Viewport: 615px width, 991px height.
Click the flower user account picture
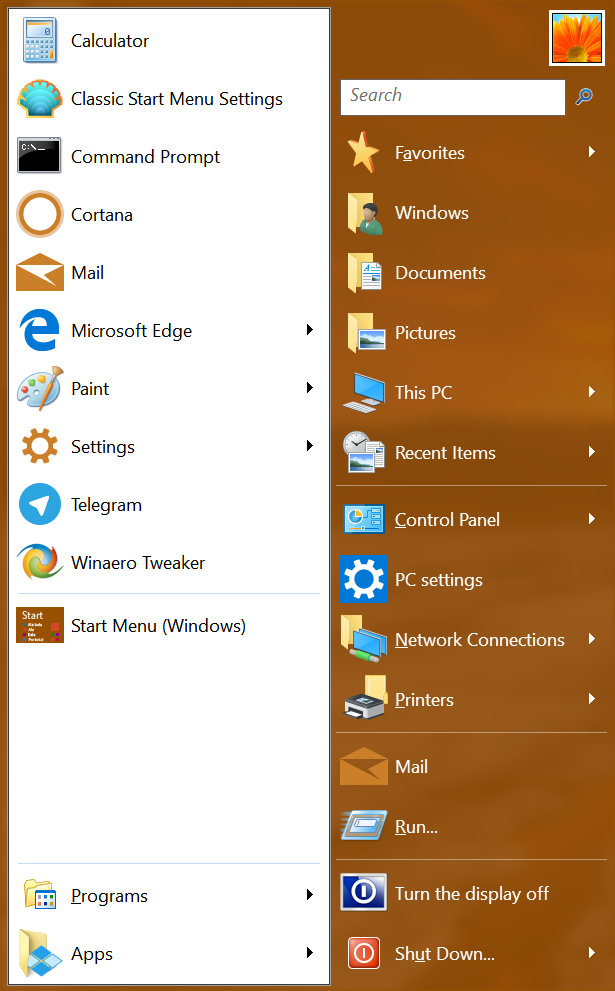coord(576,38)
